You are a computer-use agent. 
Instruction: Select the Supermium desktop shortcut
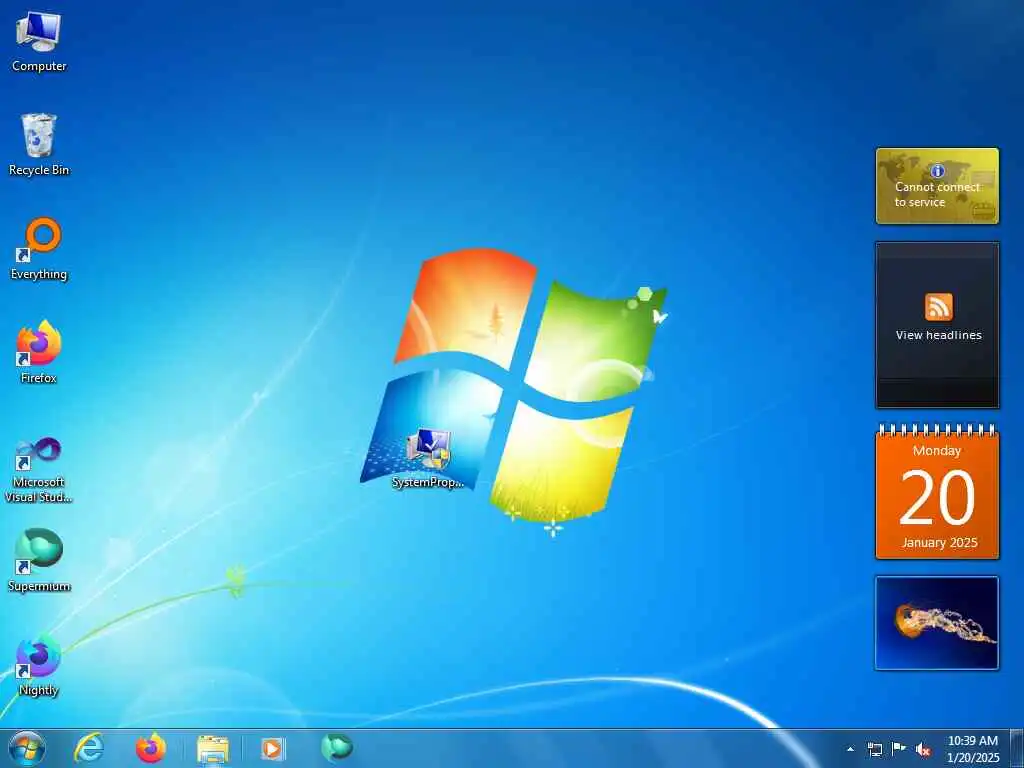(x=39, y=561)
